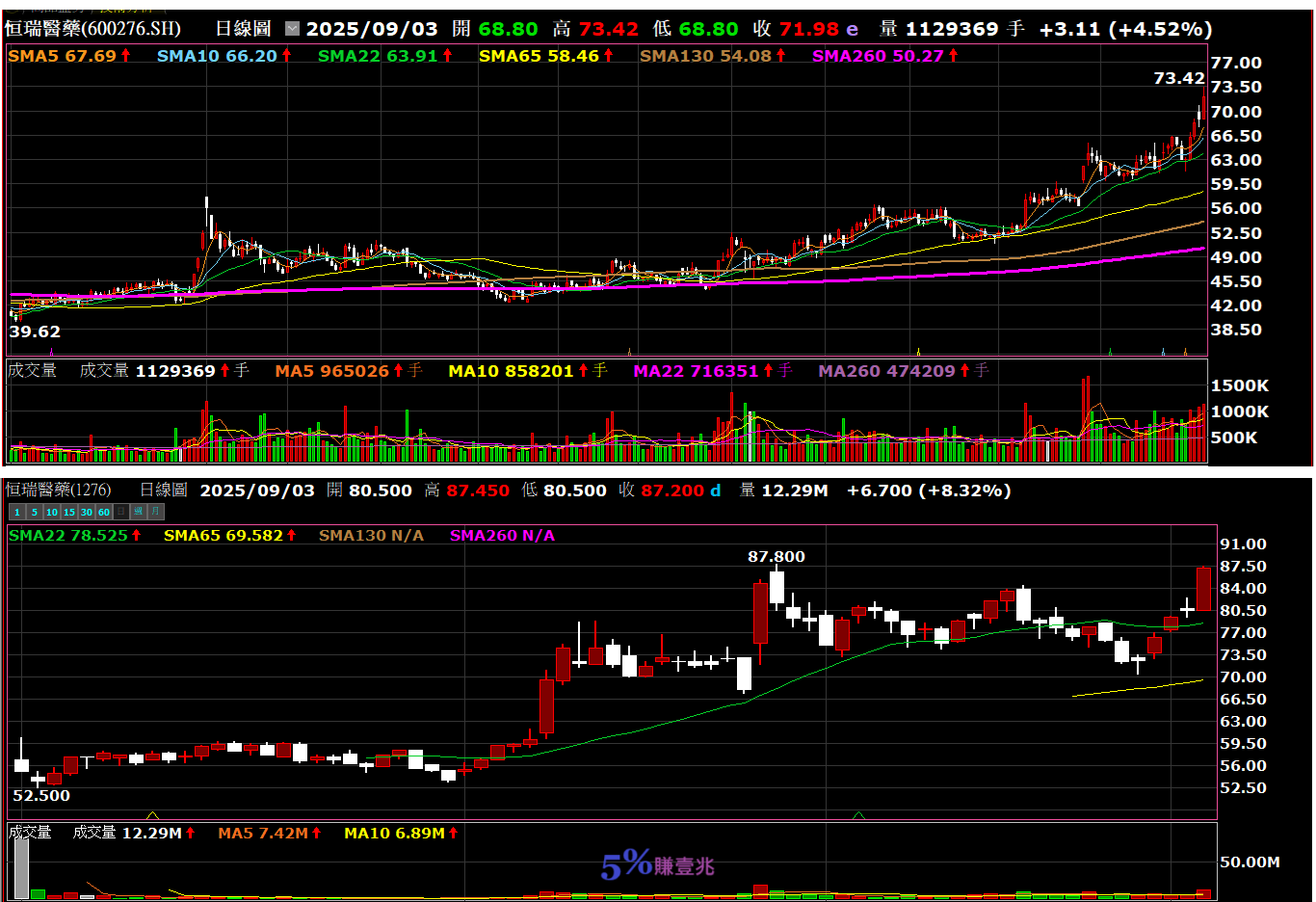Click the high price 87.450 in header
The height and width of the screenshot is (902, 1316).
(478, 491)
